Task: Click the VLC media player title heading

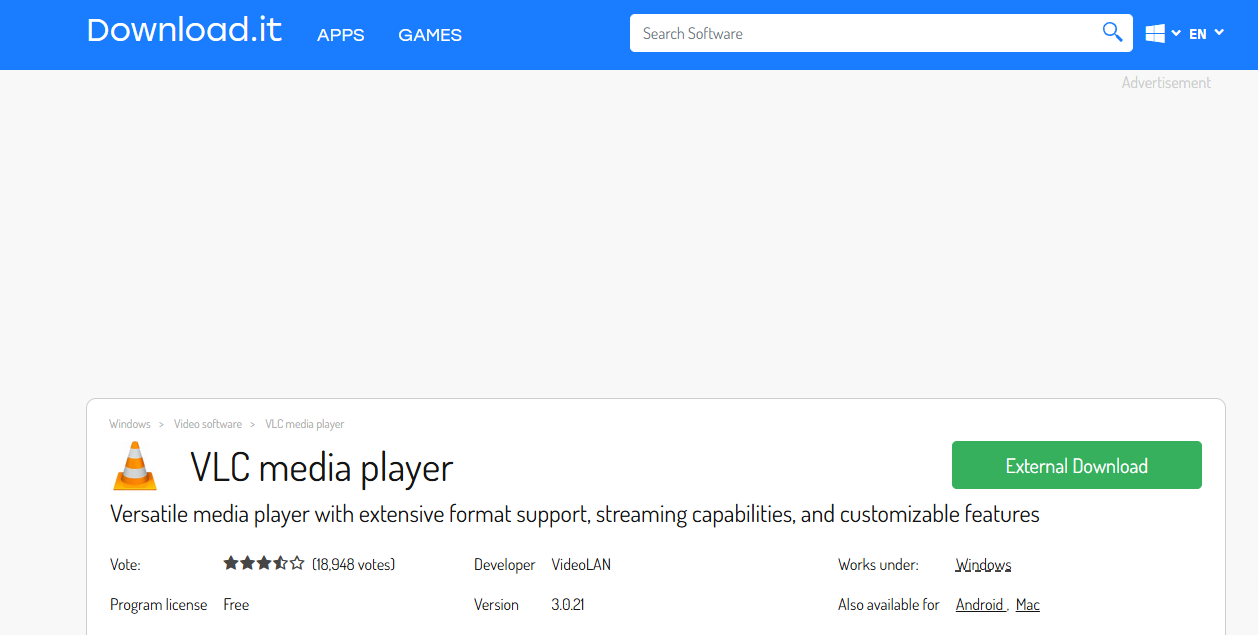Action: click(x=322, y=467)
